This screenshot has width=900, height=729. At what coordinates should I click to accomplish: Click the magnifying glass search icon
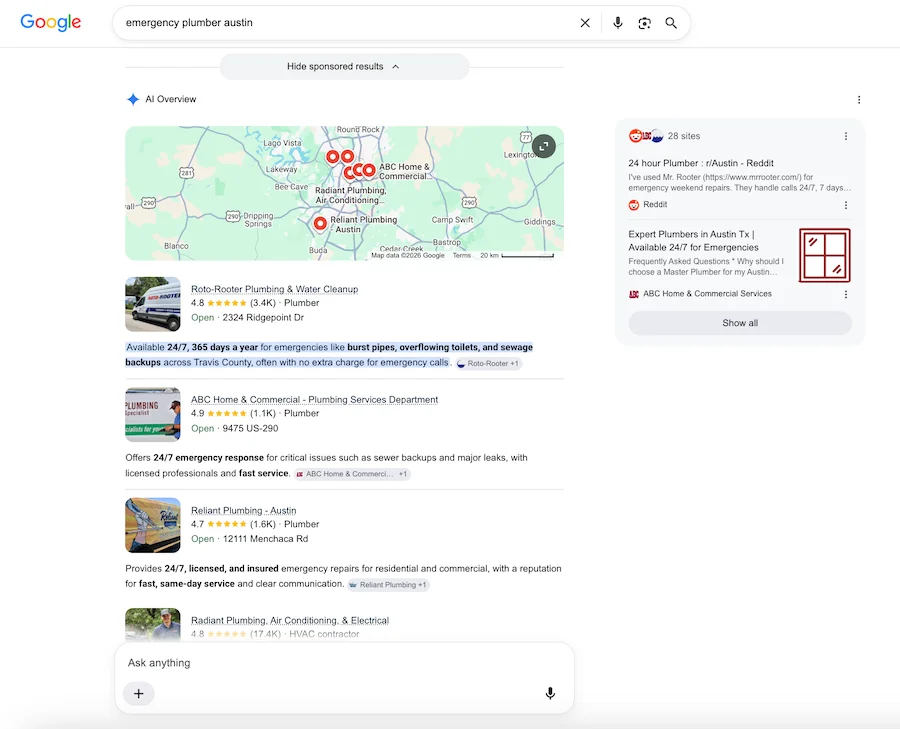click(x=671, y=23)
